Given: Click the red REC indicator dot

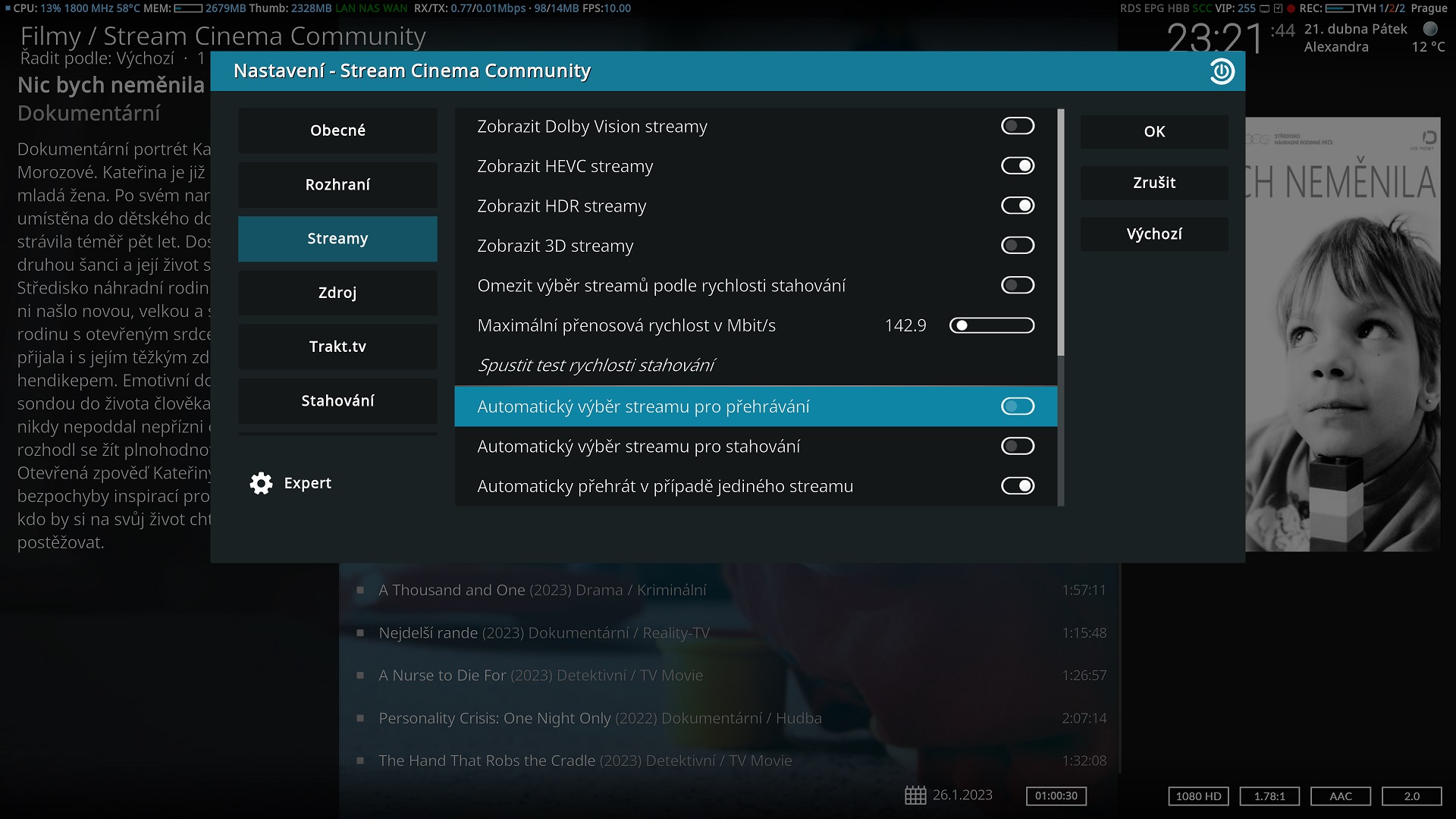Looking at the screenshot, I should pyautogui.click(x=1291, y=8).
